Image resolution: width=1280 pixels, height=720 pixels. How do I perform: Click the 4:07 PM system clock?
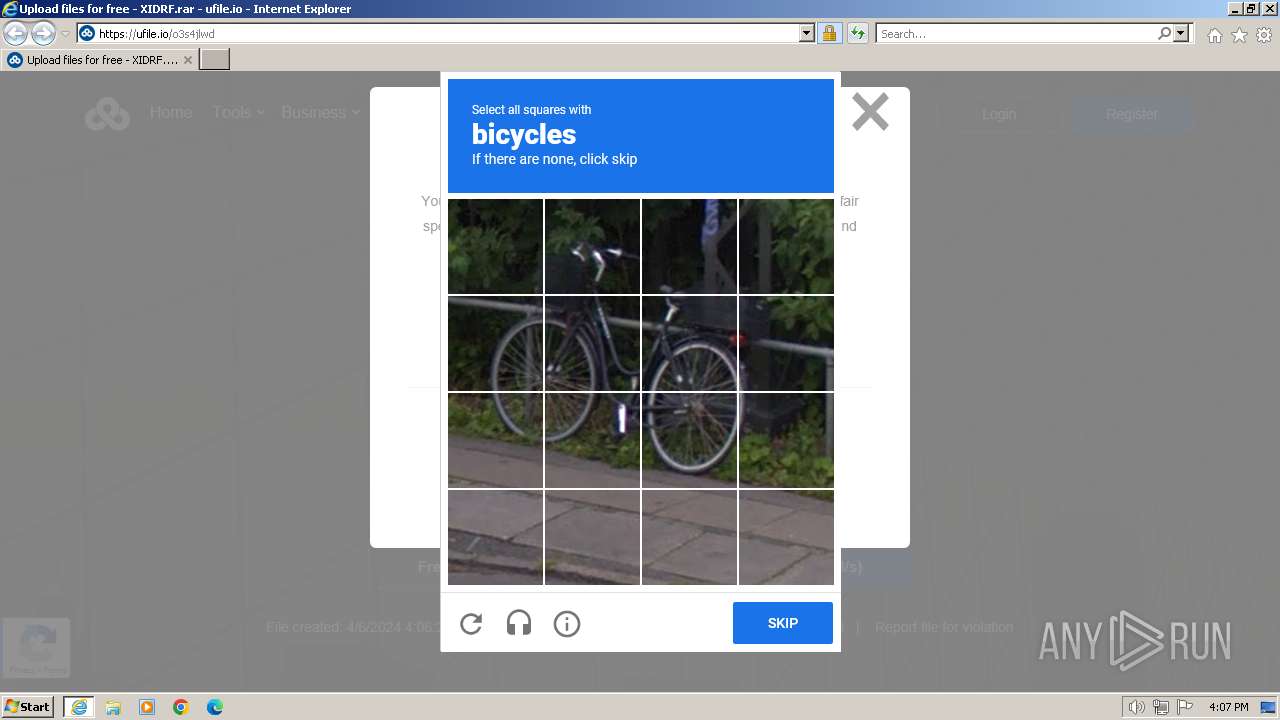pos(1228,707)
